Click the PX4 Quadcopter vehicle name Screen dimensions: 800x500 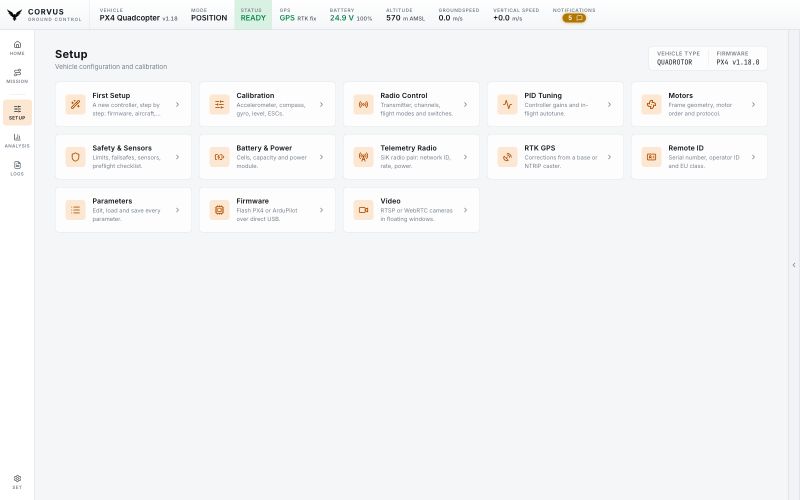(x=130, y=18)
